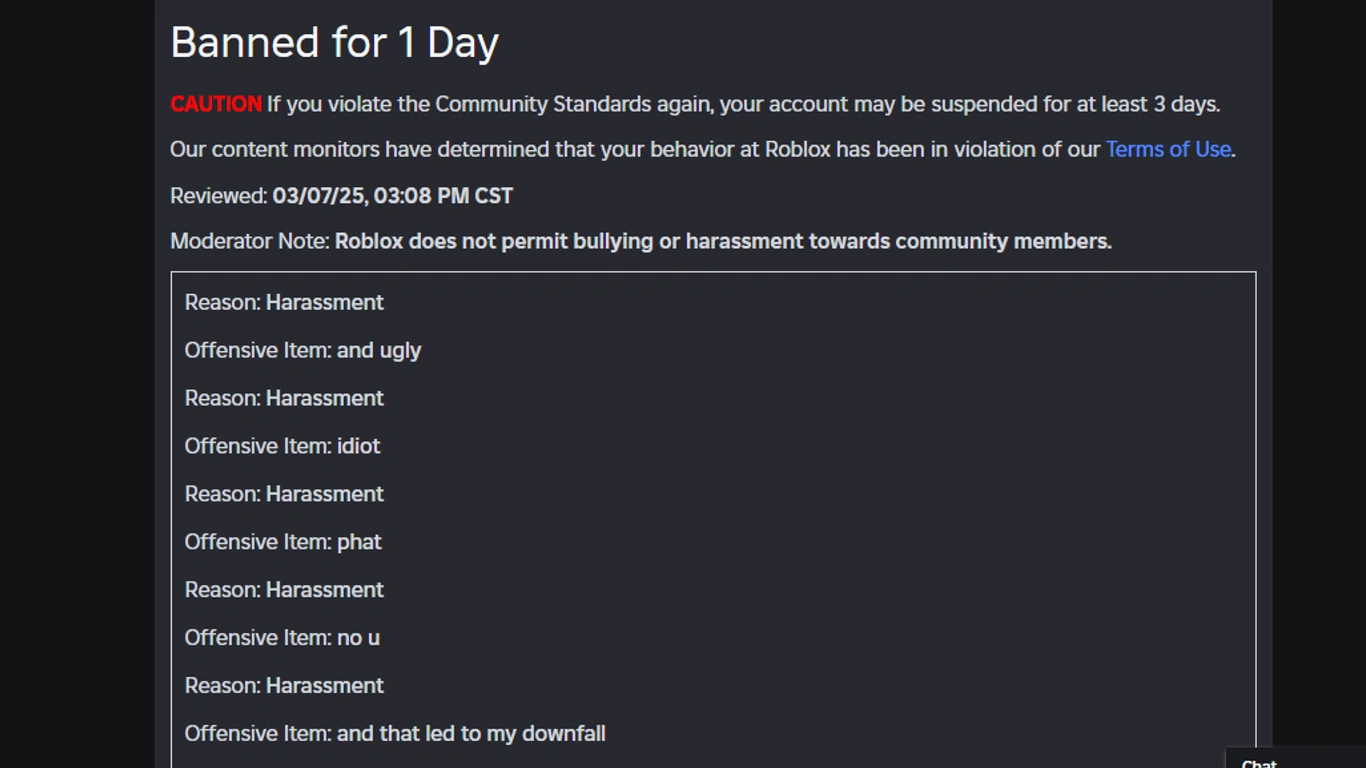The image size is (1366, 768).
Task: Click the second 'Reason: Harassment' entry
Action: 283,398
